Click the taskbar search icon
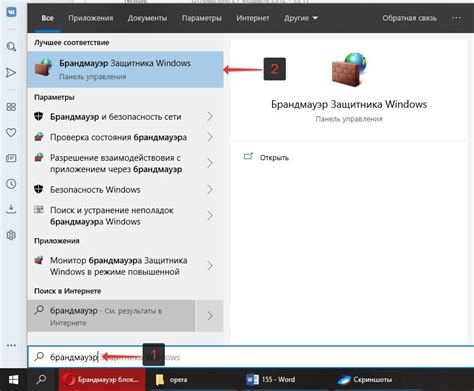This screenshot has width=474, height=391. pyautogui.click(x=41, y=380)
